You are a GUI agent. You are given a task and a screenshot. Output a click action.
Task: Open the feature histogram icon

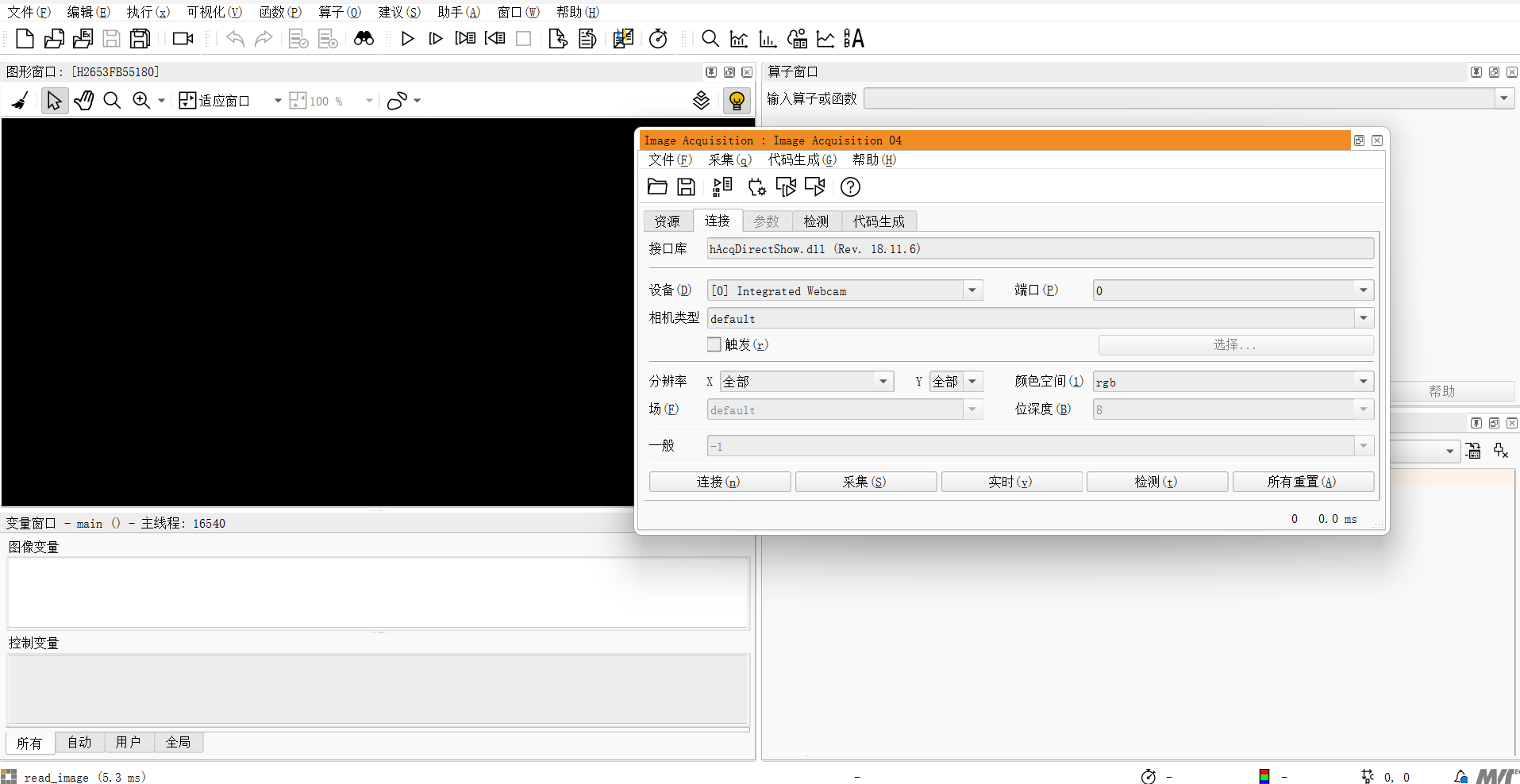[x=768, y=38]
